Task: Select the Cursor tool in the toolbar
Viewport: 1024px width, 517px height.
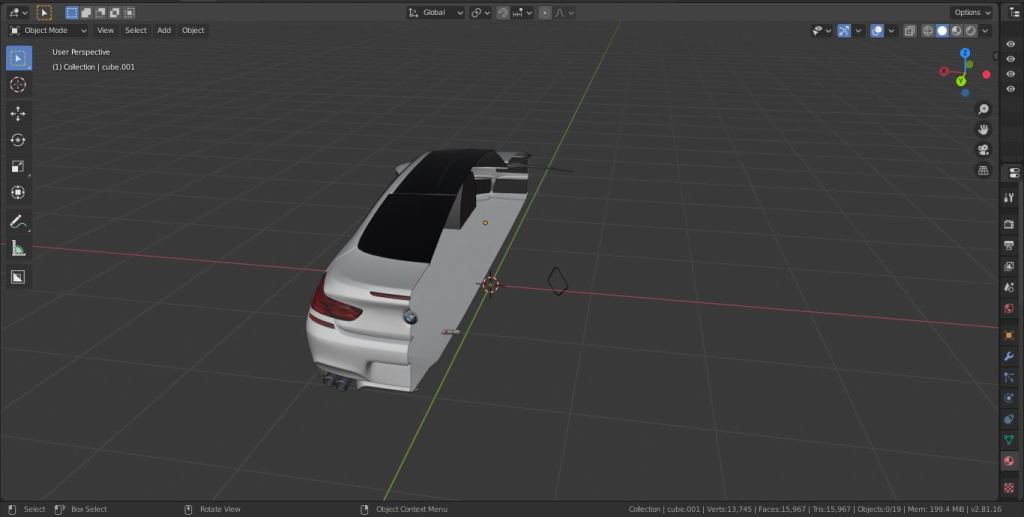Action: tap(18, 85)
